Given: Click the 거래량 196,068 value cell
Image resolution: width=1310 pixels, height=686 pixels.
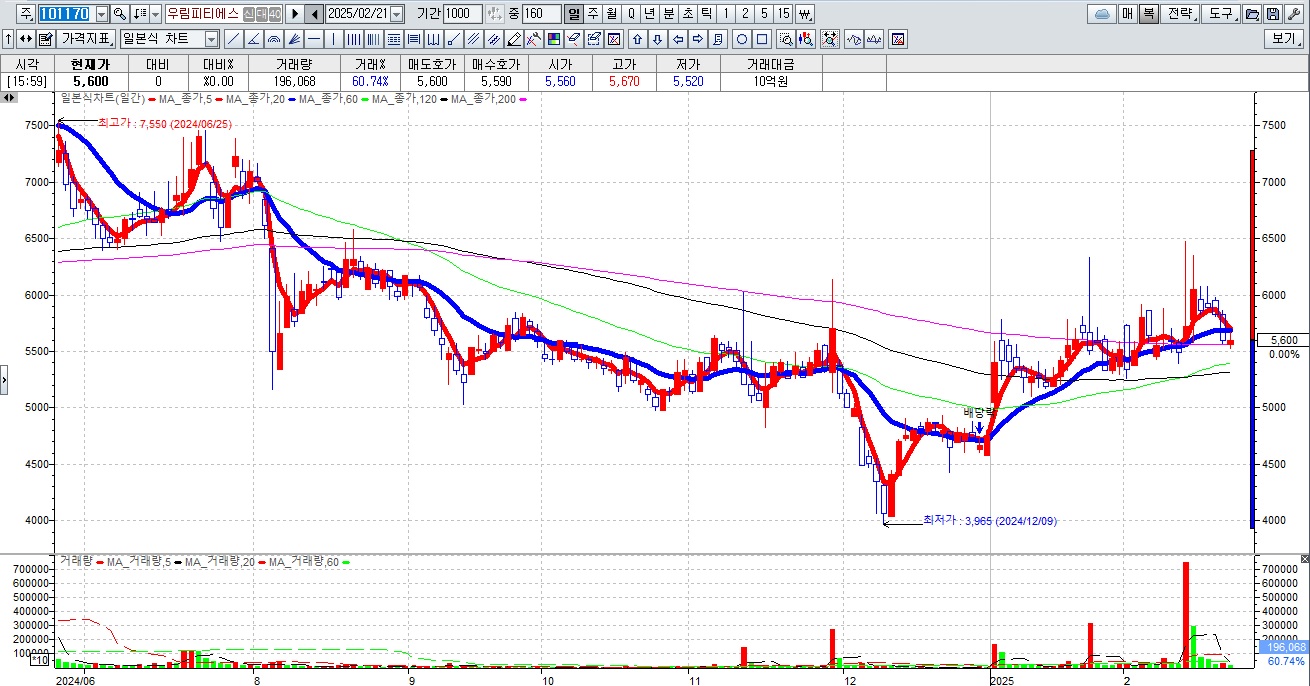Looking at the screenshot, I should 294,81.
